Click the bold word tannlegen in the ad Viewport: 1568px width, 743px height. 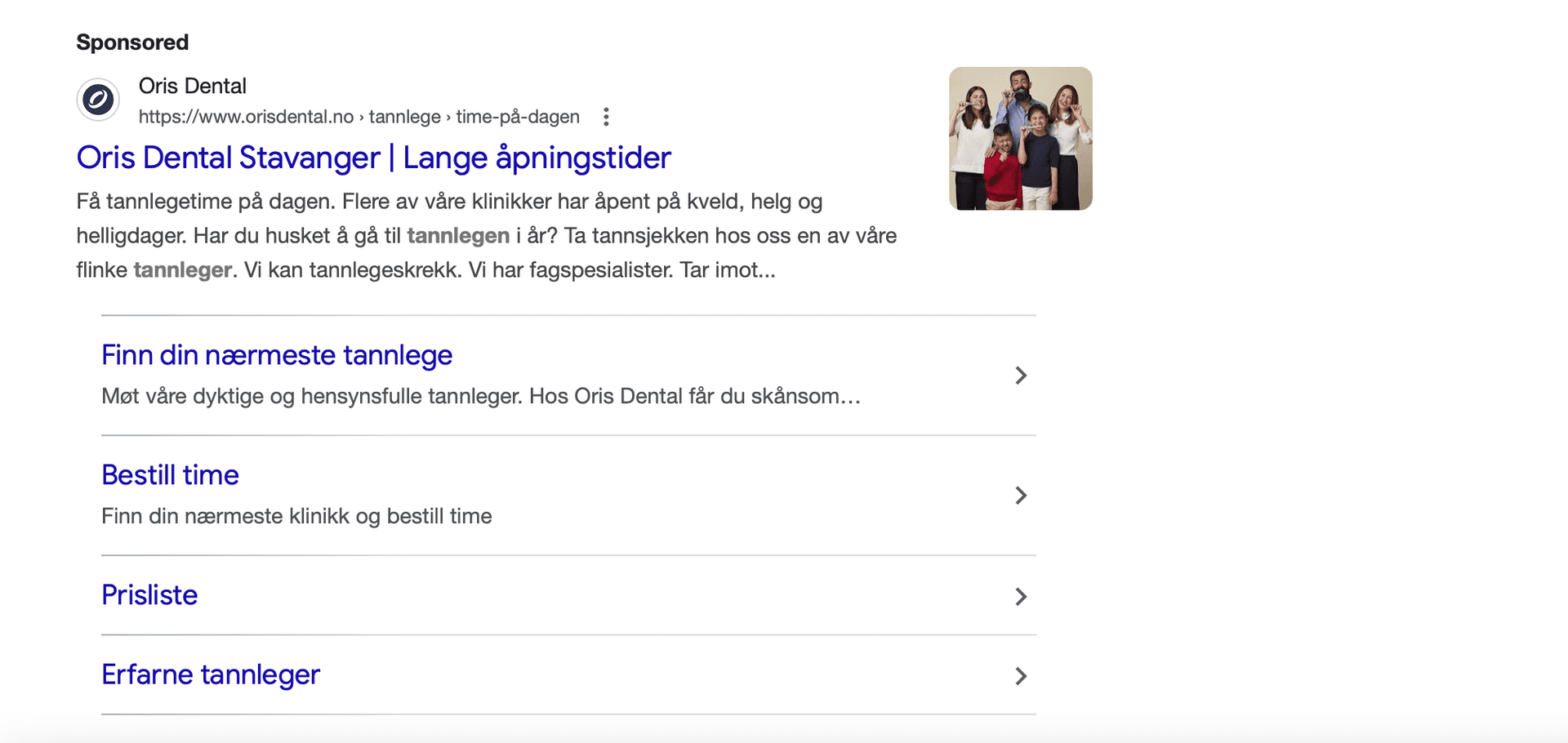pyautogui.click(x=458, y=236)
